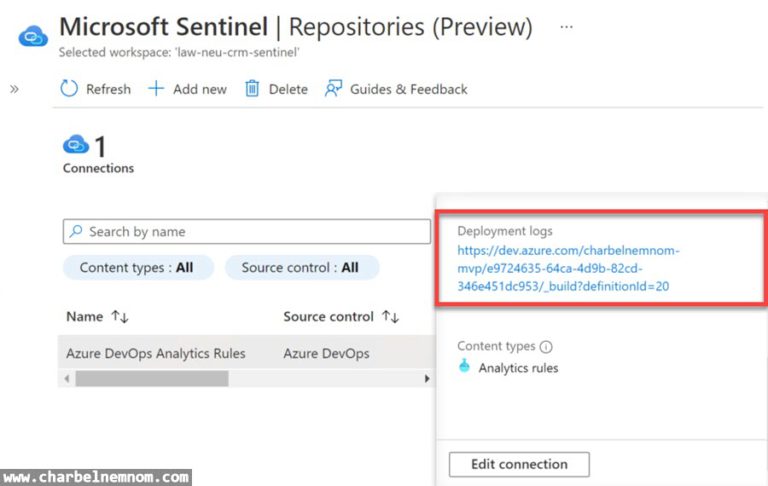Click the Content types info icon
The width and height of the screenshot is (768, 486).
click(x=546, y=347)
